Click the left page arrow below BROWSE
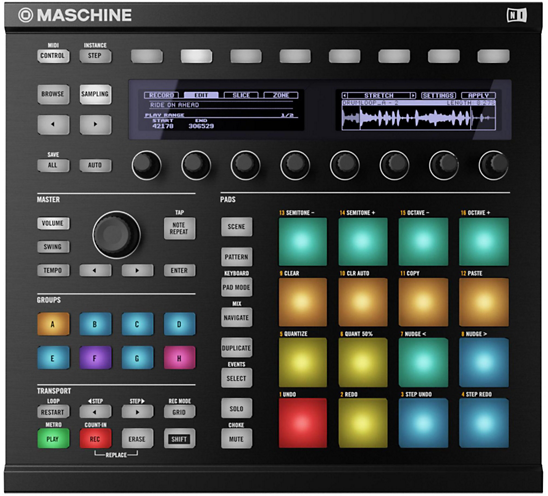The width and height of the screenshot is (548, 496). pos(53,124)
